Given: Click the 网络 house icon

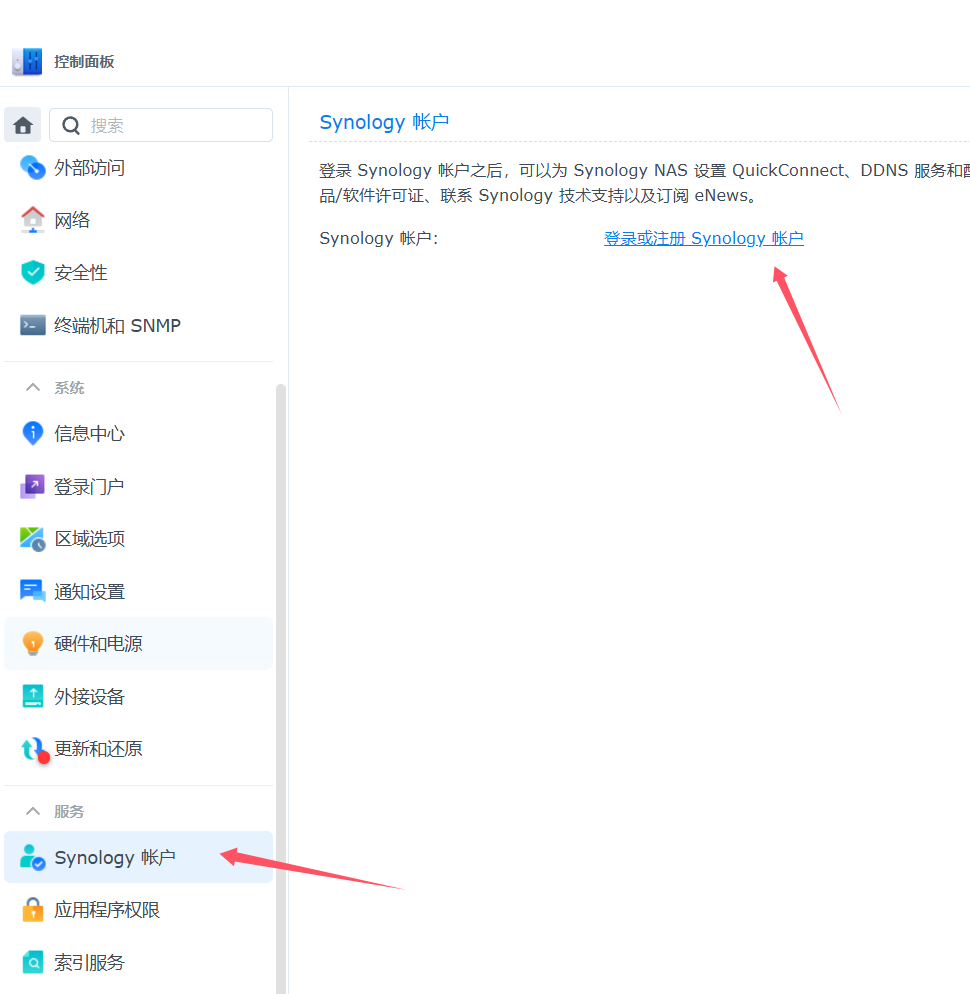Looking at the screenshot, I should [33, 220].
